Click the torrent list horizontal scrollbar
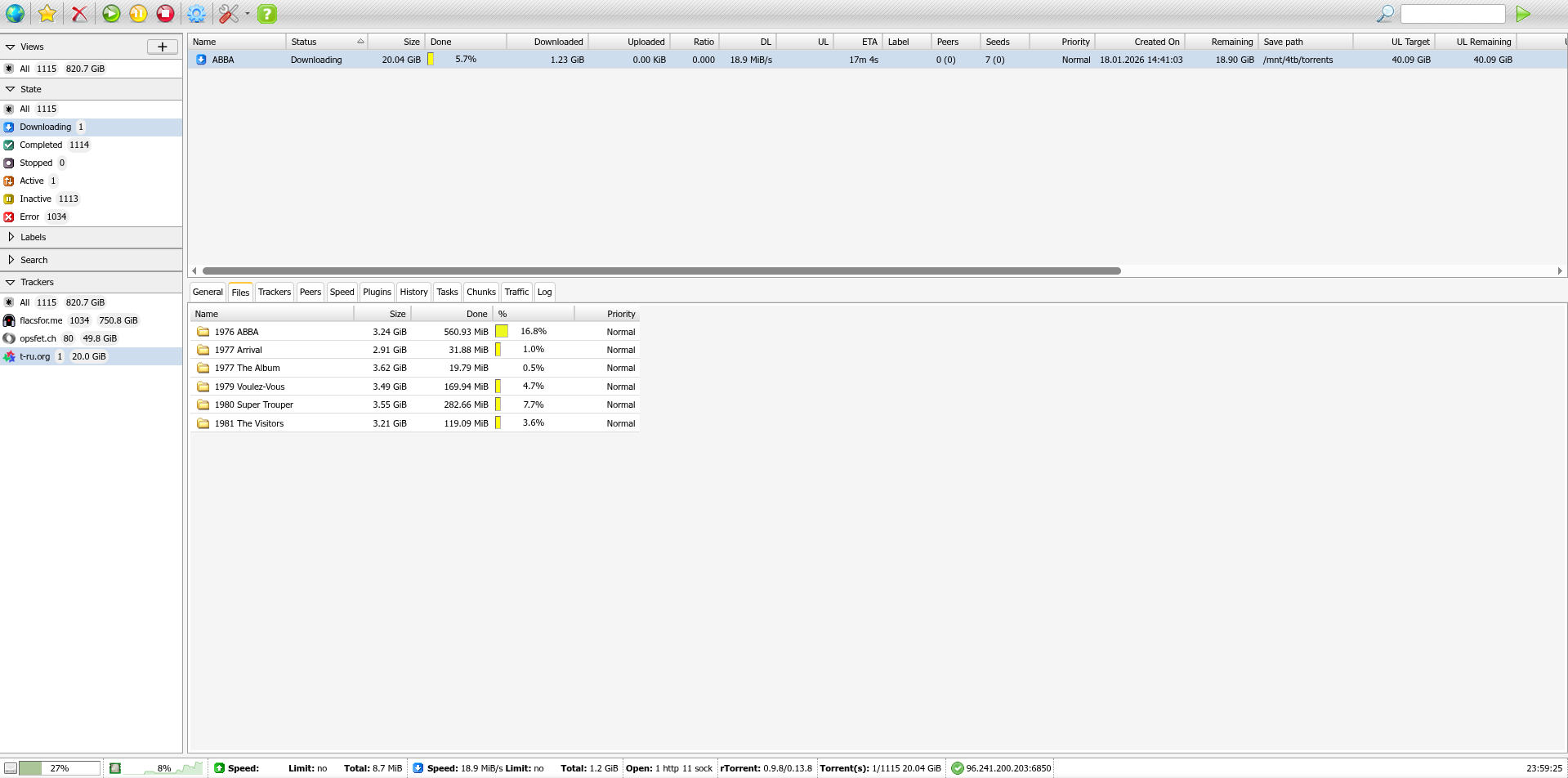Viewport: 1568px width, 778px height. coord(660,271)
